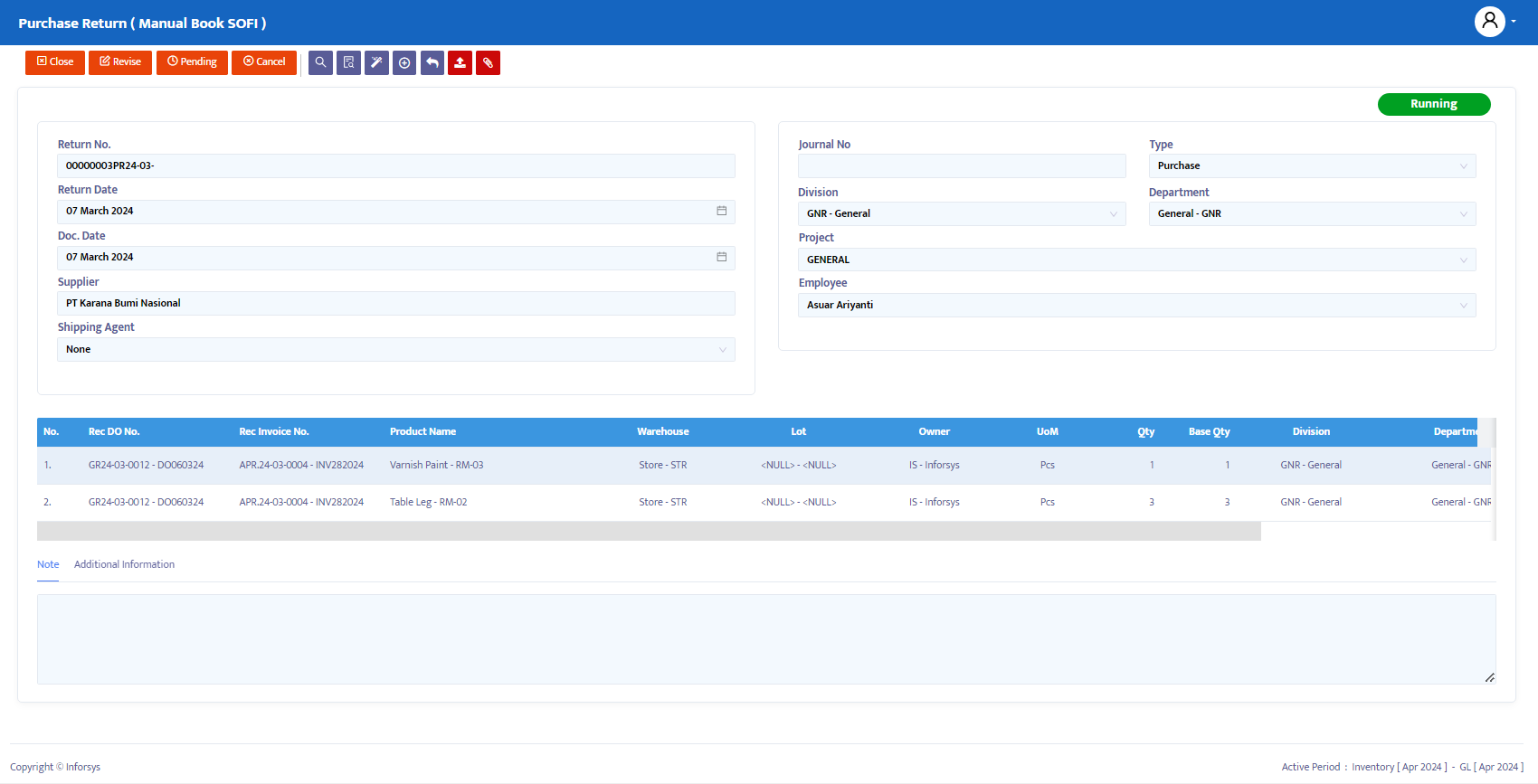1538x784 pixels.
Task: Expand the Shipping Agent dropdown
Action: (x=396, y=349)
